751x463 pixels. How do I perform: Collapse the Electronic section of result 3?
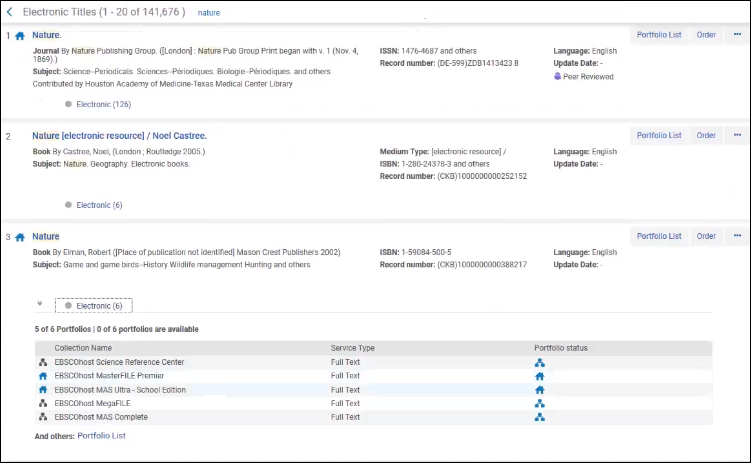[40, 304]
